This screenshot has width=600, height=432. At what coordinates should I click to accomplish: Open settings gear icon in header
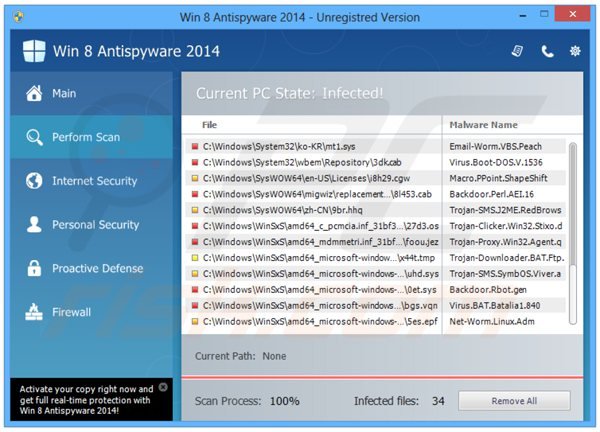tap(575, 51)
